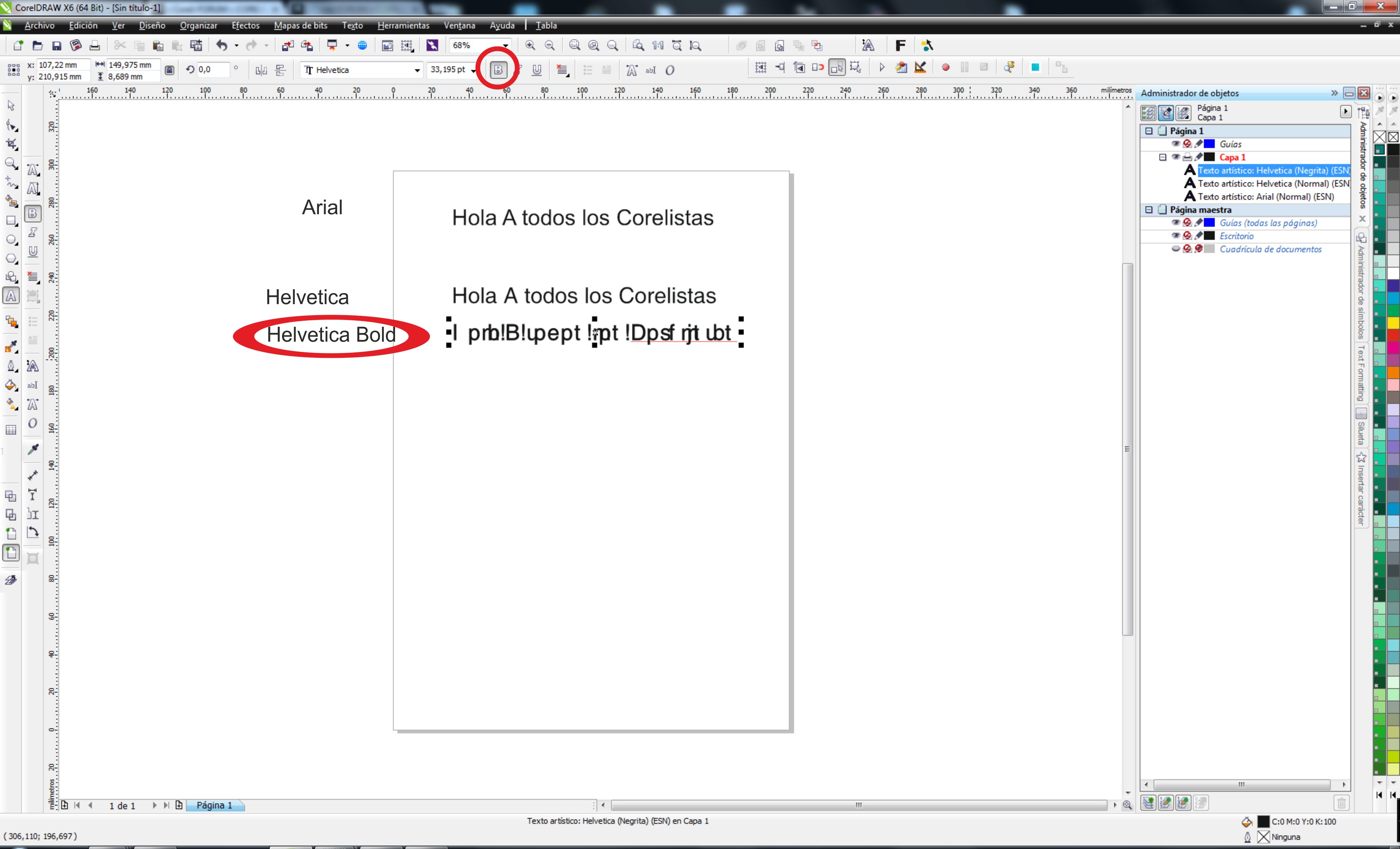The image size is (1400, 849).
Task: Open the zoom level dropdown 68%
Action: (505, 45)
